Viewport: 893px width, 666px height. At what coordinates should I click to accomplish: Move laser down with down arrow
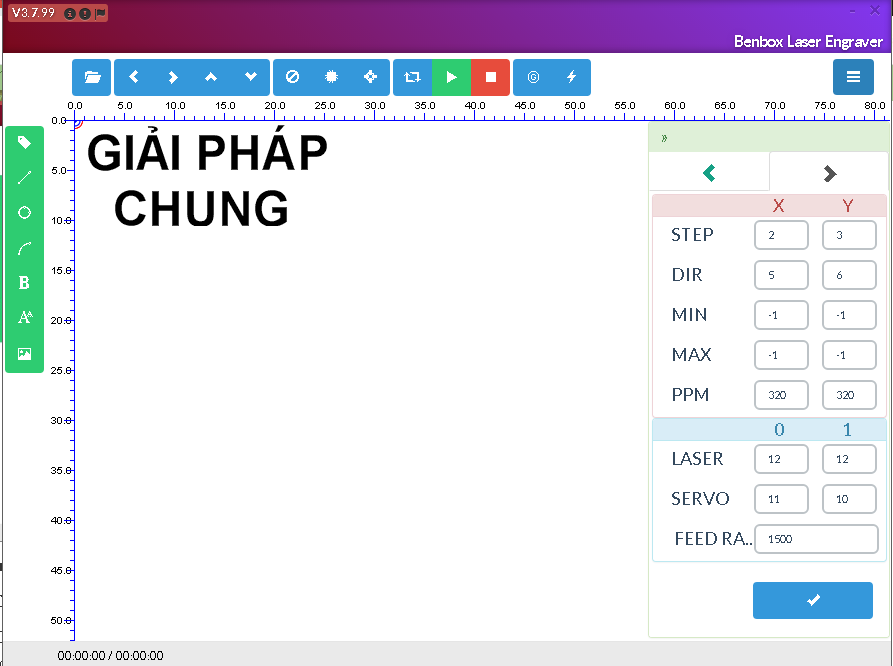(251, 77)
